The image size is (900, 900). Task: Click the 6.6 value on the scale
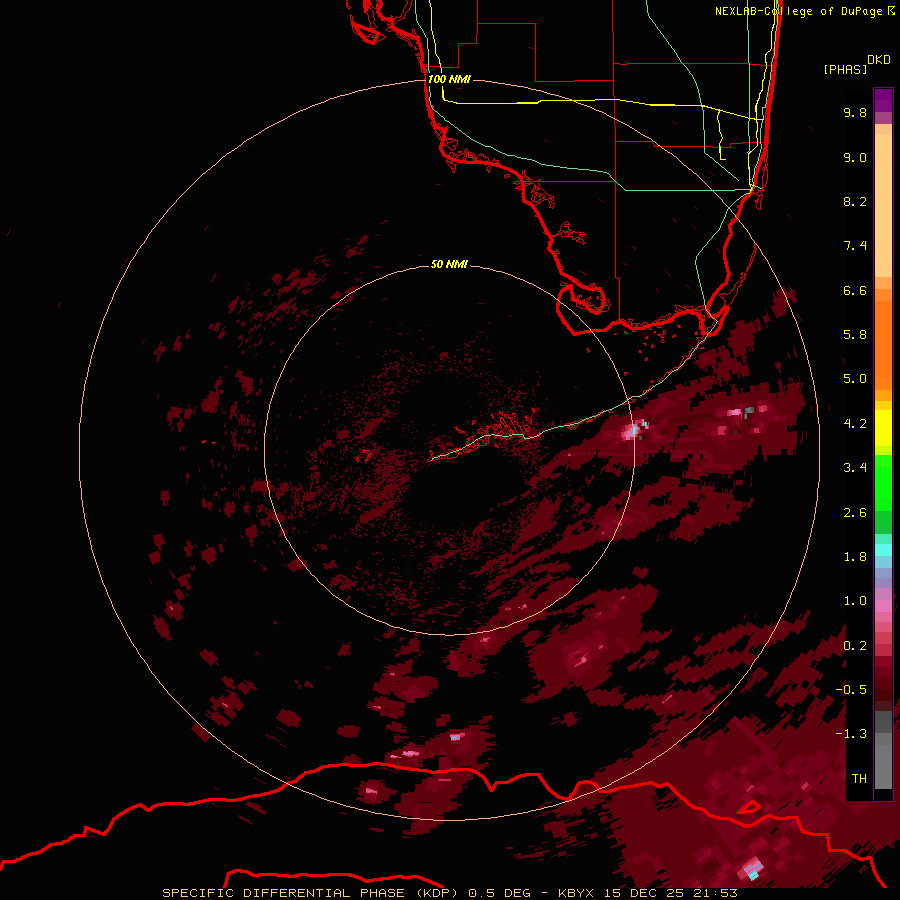point(855,290)
